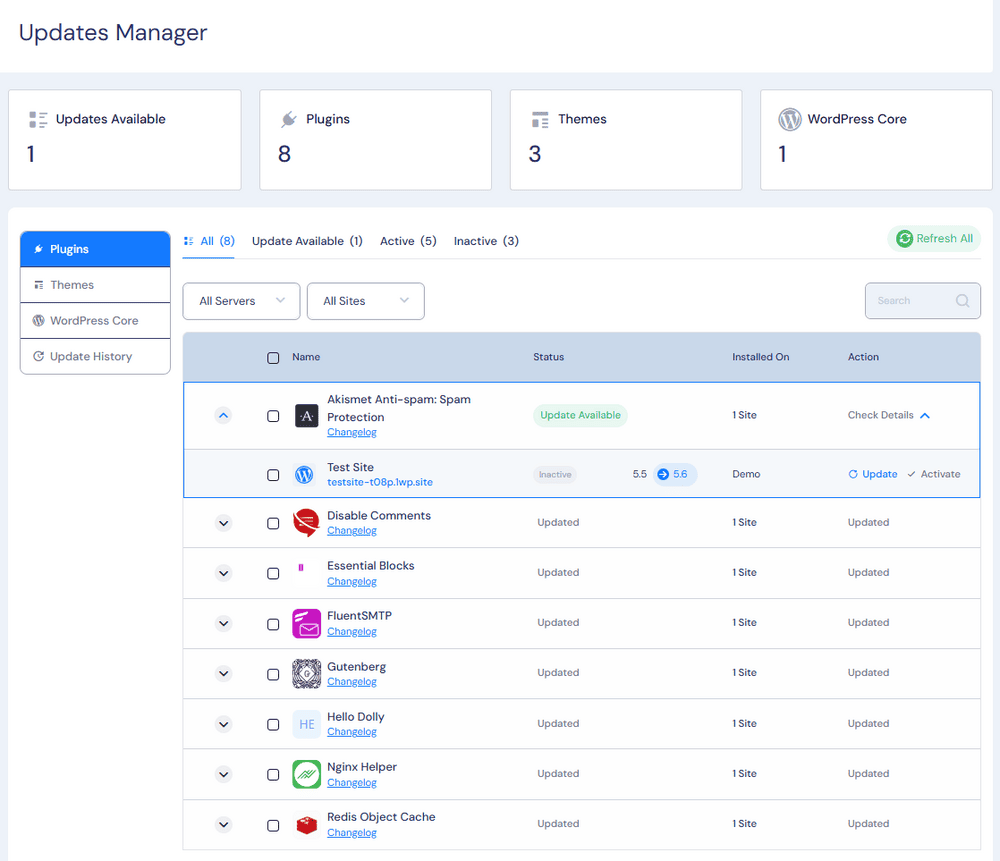This screenshot has width=1000, height=861.
Task: Expand the Hello Dolly row
Action: 223,724
